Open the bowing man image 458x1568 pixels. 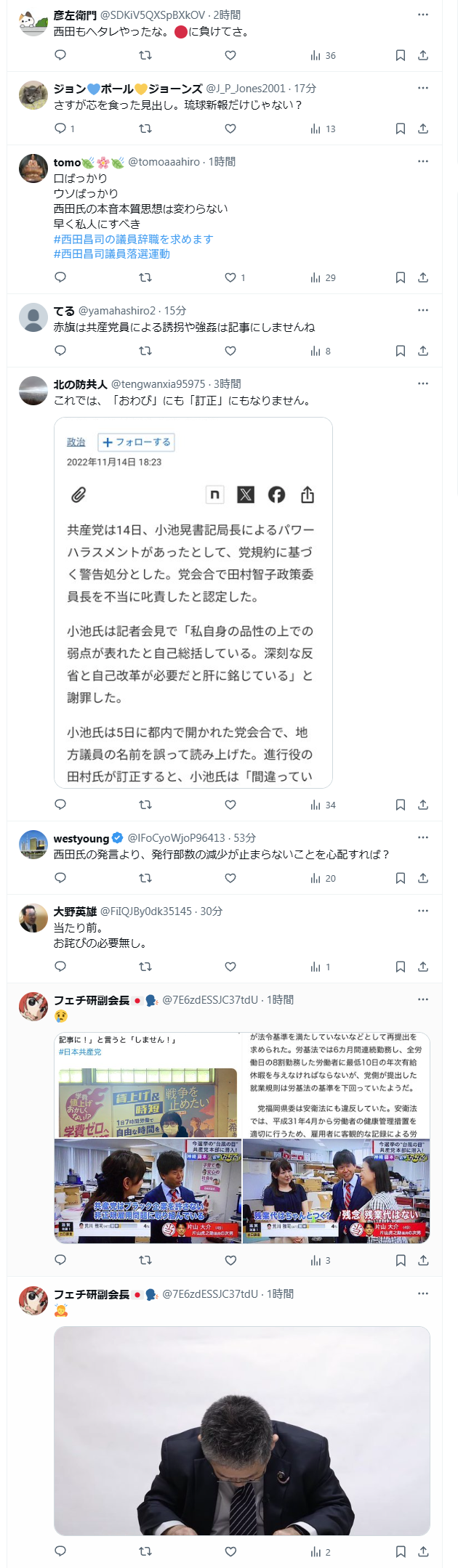(242, 1431)
